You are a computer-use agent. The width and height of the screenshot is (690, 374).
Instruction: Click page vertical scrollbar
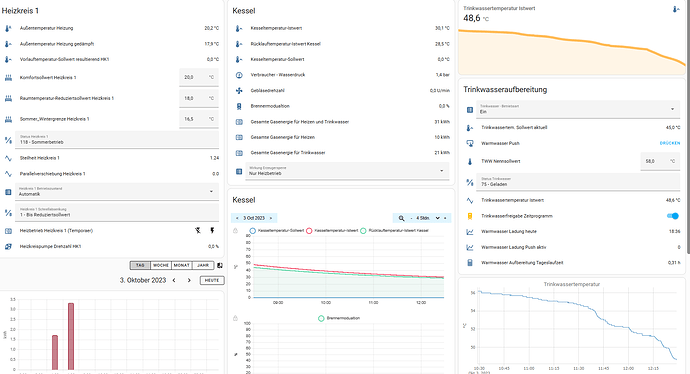(x=688, y=127)
